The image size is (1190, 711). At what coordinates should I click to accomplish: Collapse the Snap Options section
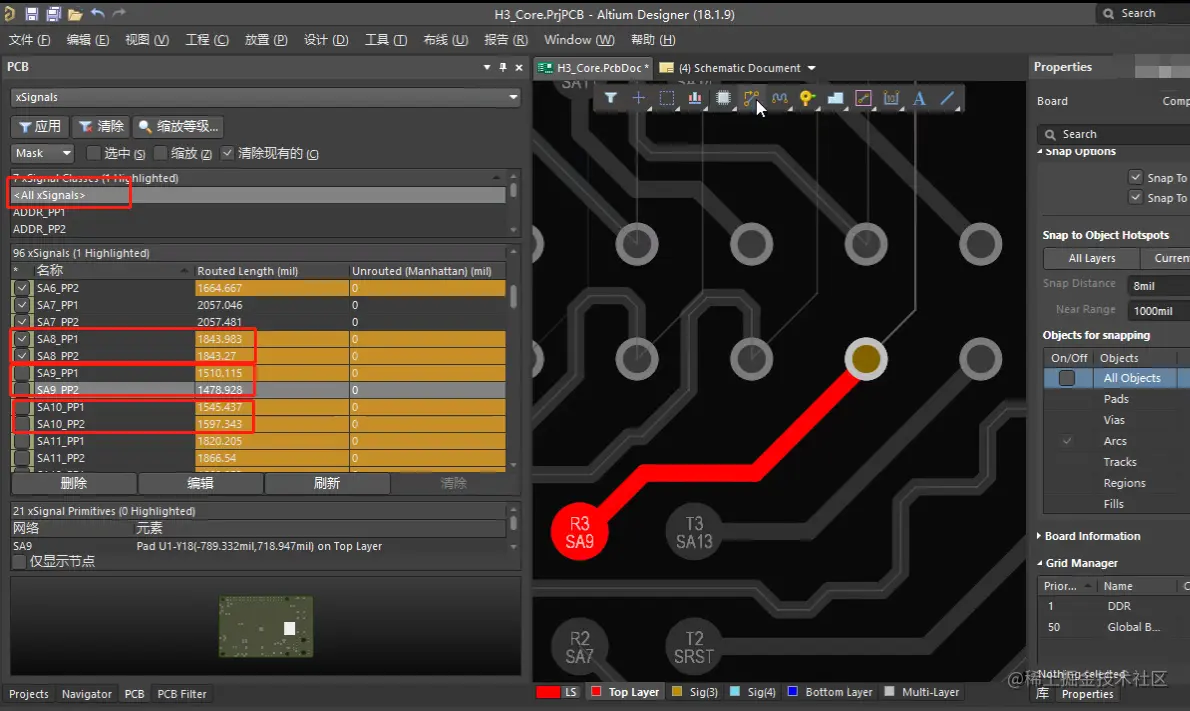click(x=1040, y=152)
